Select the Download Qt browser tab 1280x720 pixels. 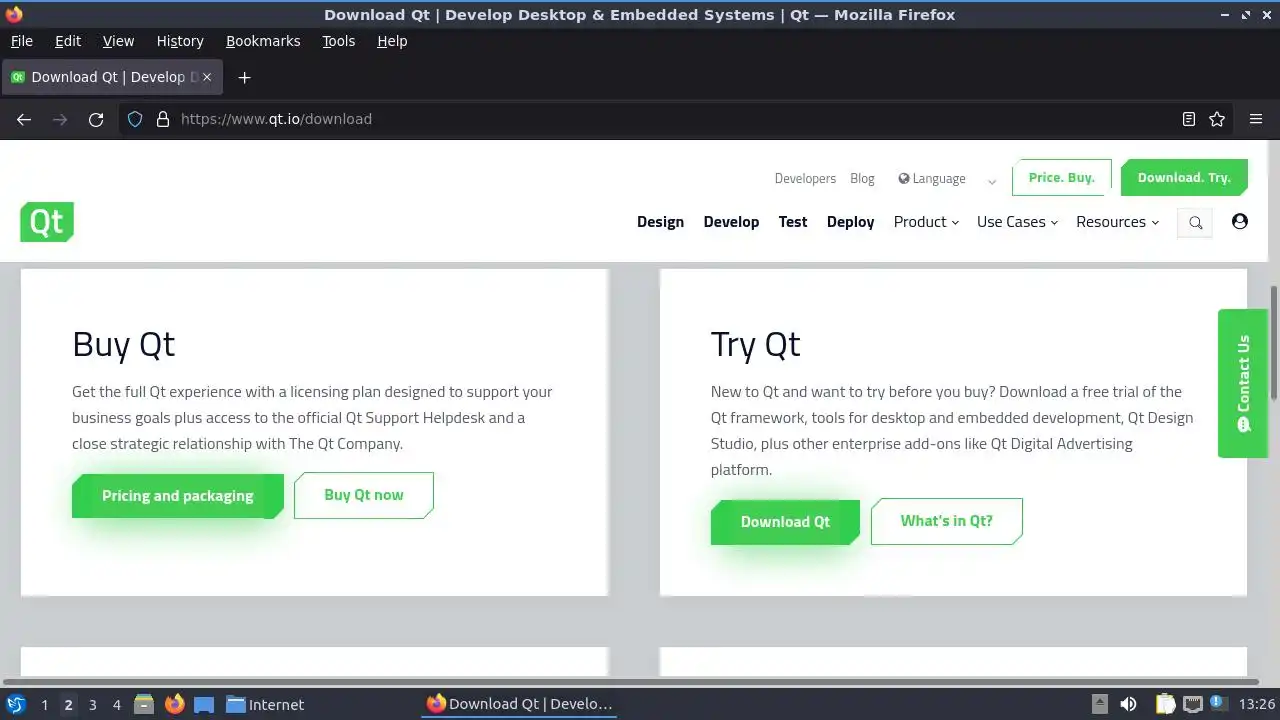pyautogui.click(x=111, y=77)
